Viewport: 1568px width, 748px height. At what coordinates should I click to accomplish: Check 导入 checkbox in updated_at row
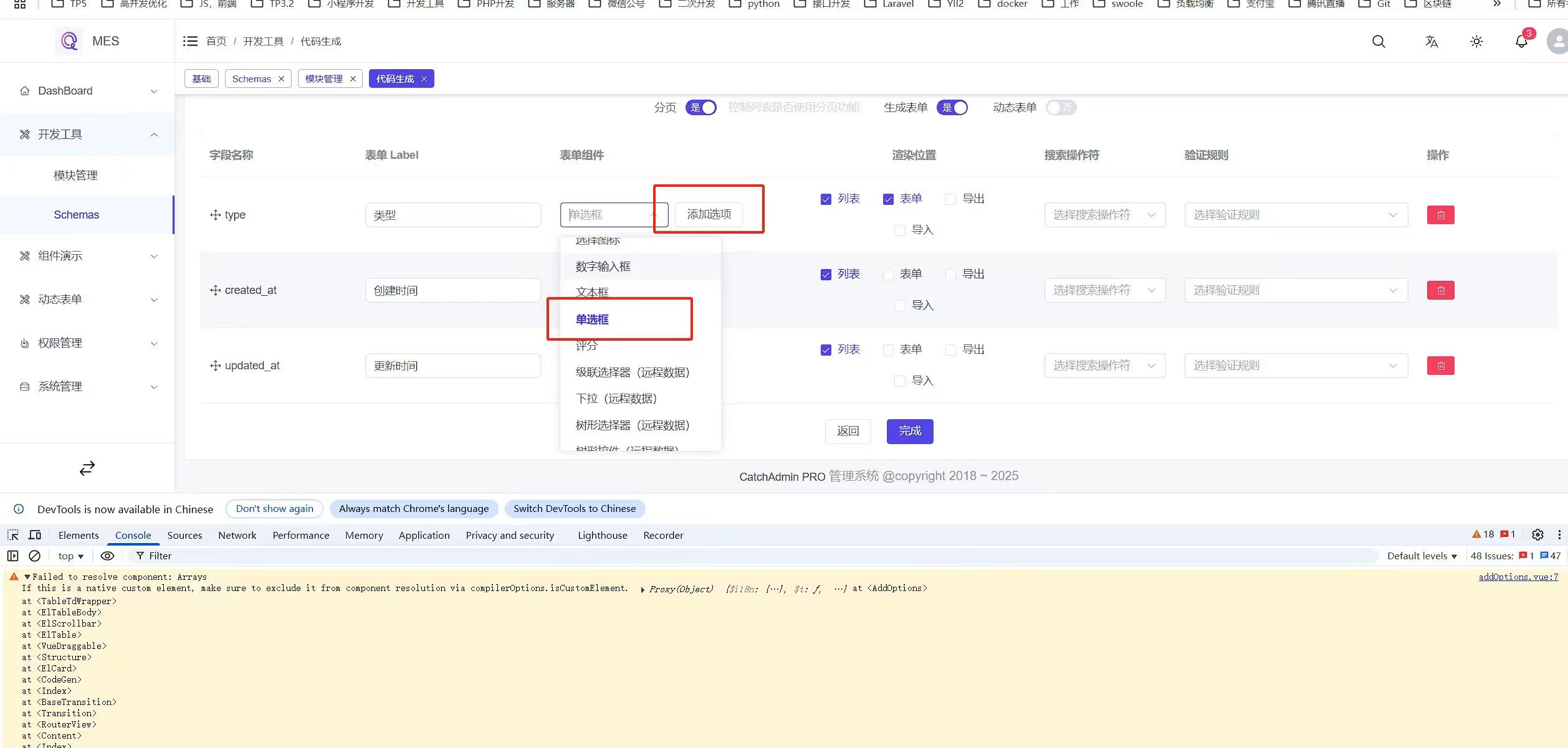(899, 381)
